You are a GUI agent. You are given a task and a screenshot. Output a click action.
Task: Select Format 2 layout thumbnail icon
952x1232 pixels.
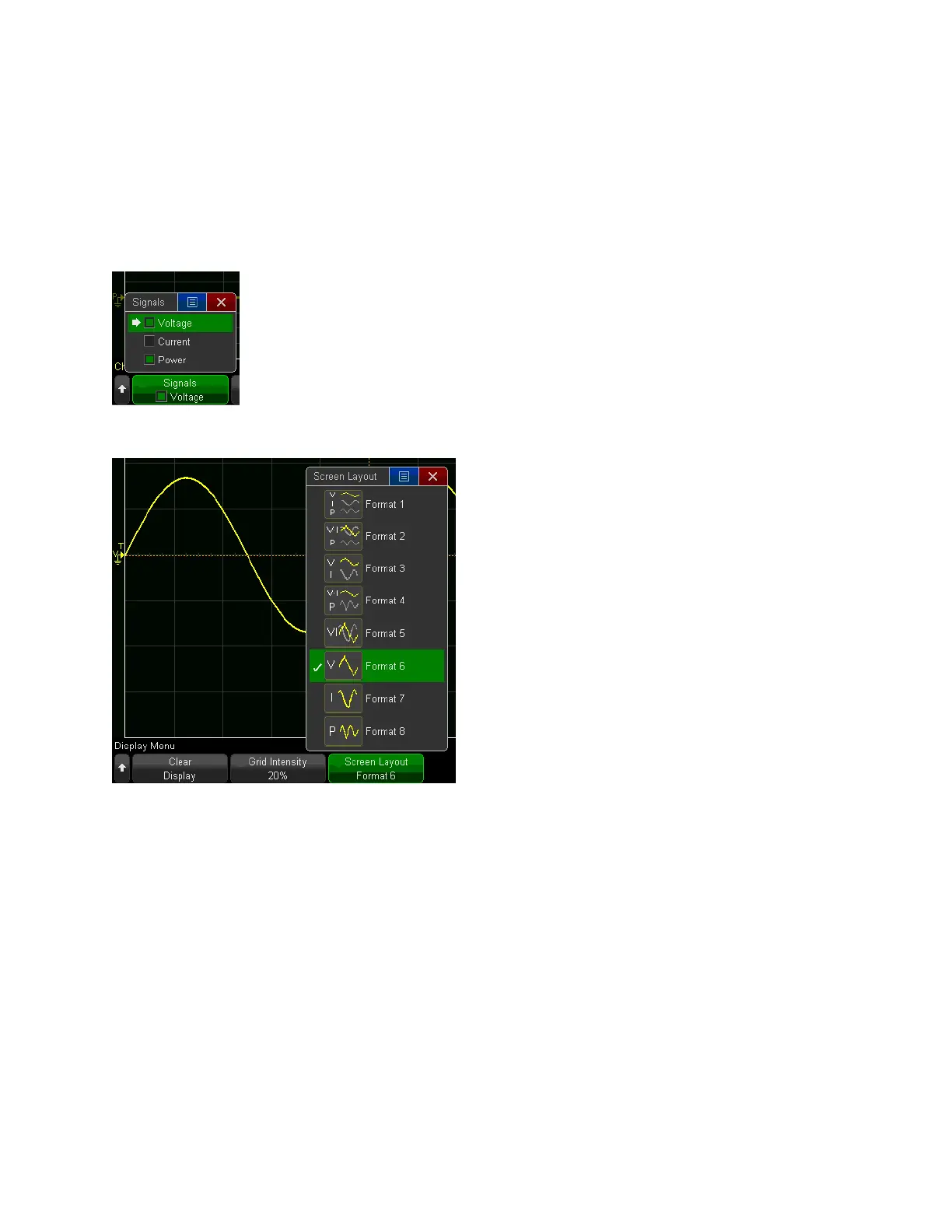[343, 536]
